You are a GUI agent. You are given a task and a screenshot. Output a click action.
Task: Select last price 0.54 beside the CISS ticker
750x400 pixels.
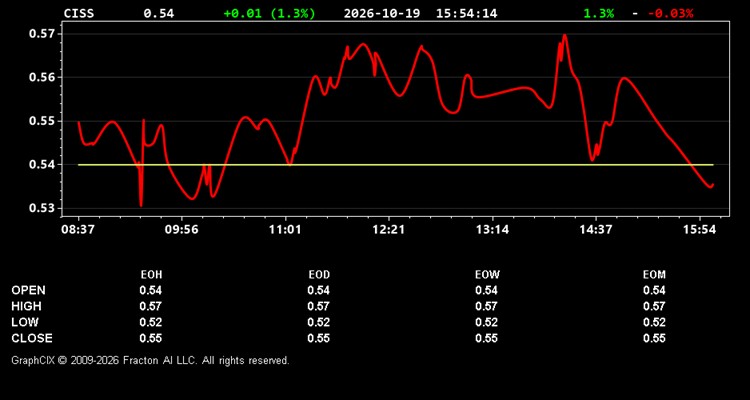tap(159, 13)
